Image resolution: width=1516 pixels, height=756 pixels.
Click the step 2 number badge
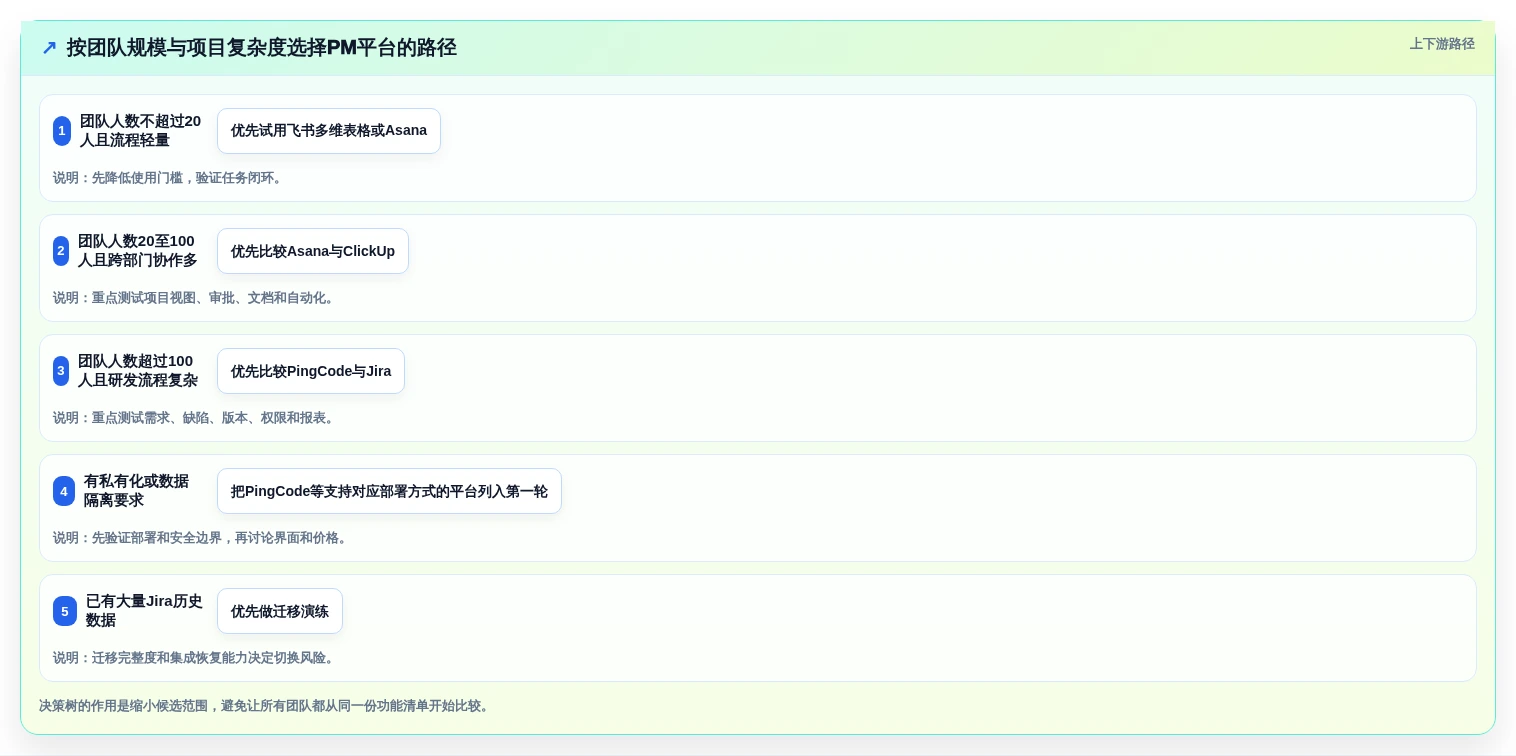coord(61,251)
